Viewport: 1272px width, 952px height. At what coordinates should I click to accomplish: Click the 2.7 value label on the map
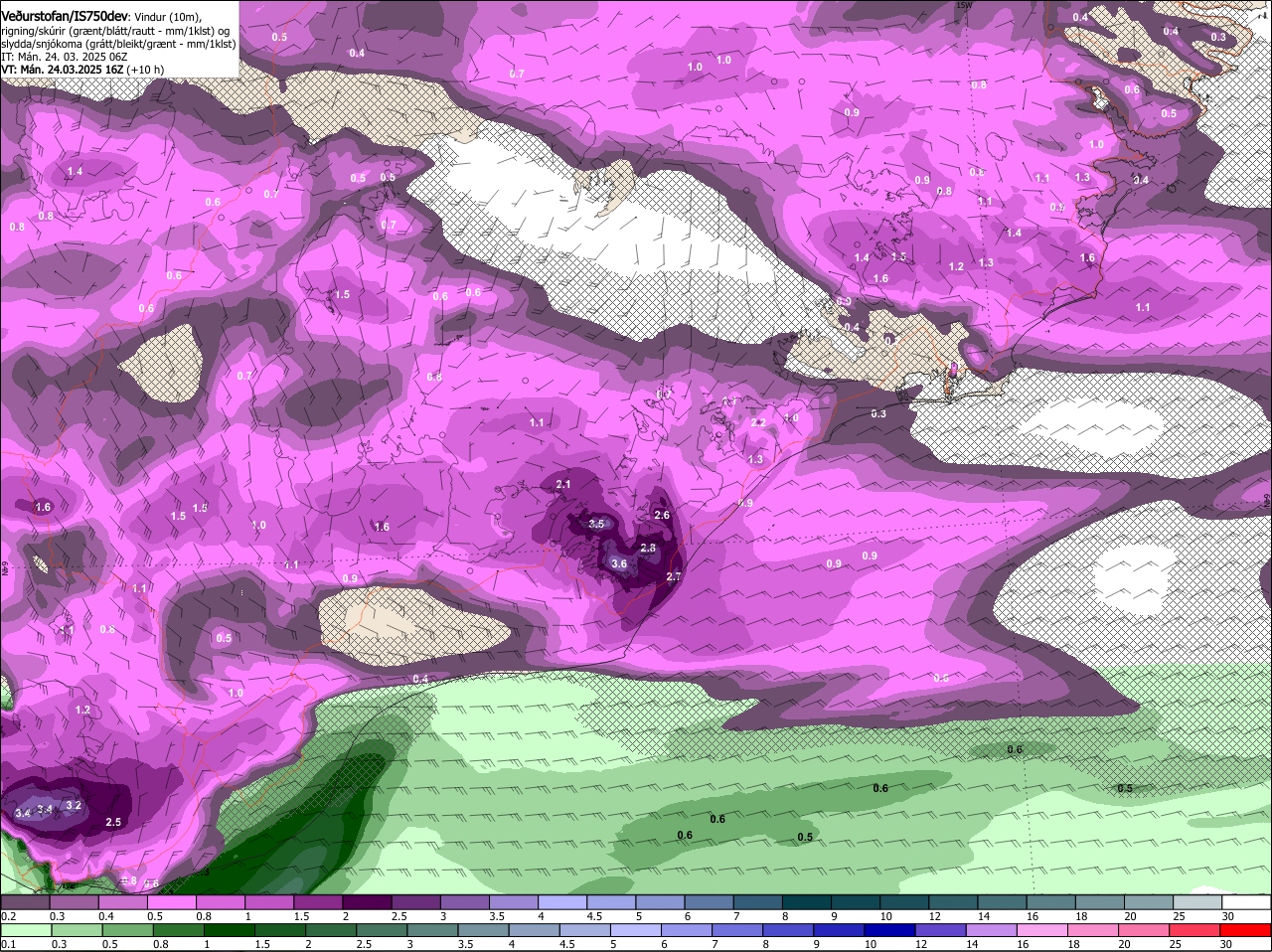pos(673,576)
